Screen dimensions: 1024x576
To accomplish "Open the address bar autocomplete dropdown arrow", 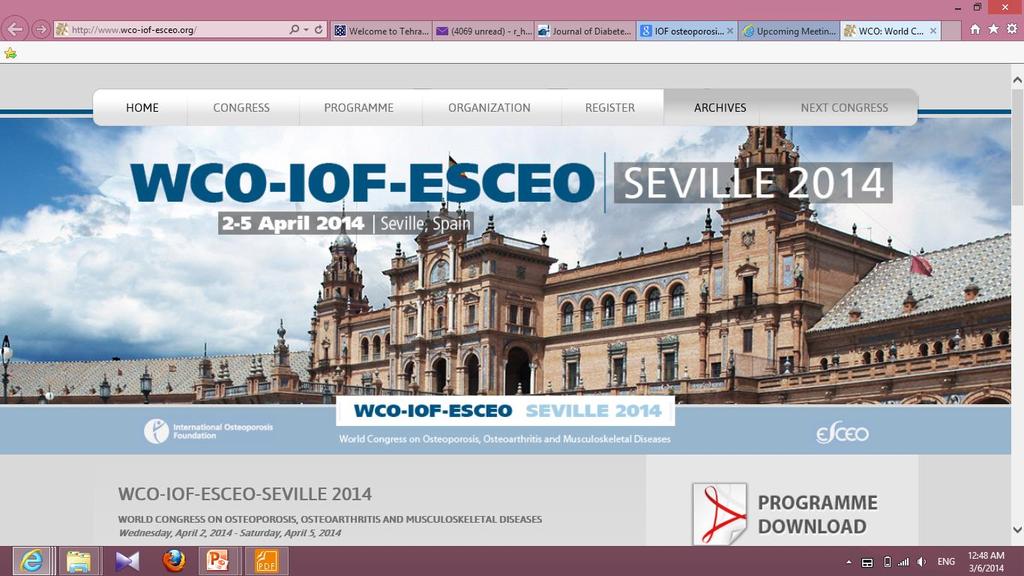I will [x=306, y=29].
